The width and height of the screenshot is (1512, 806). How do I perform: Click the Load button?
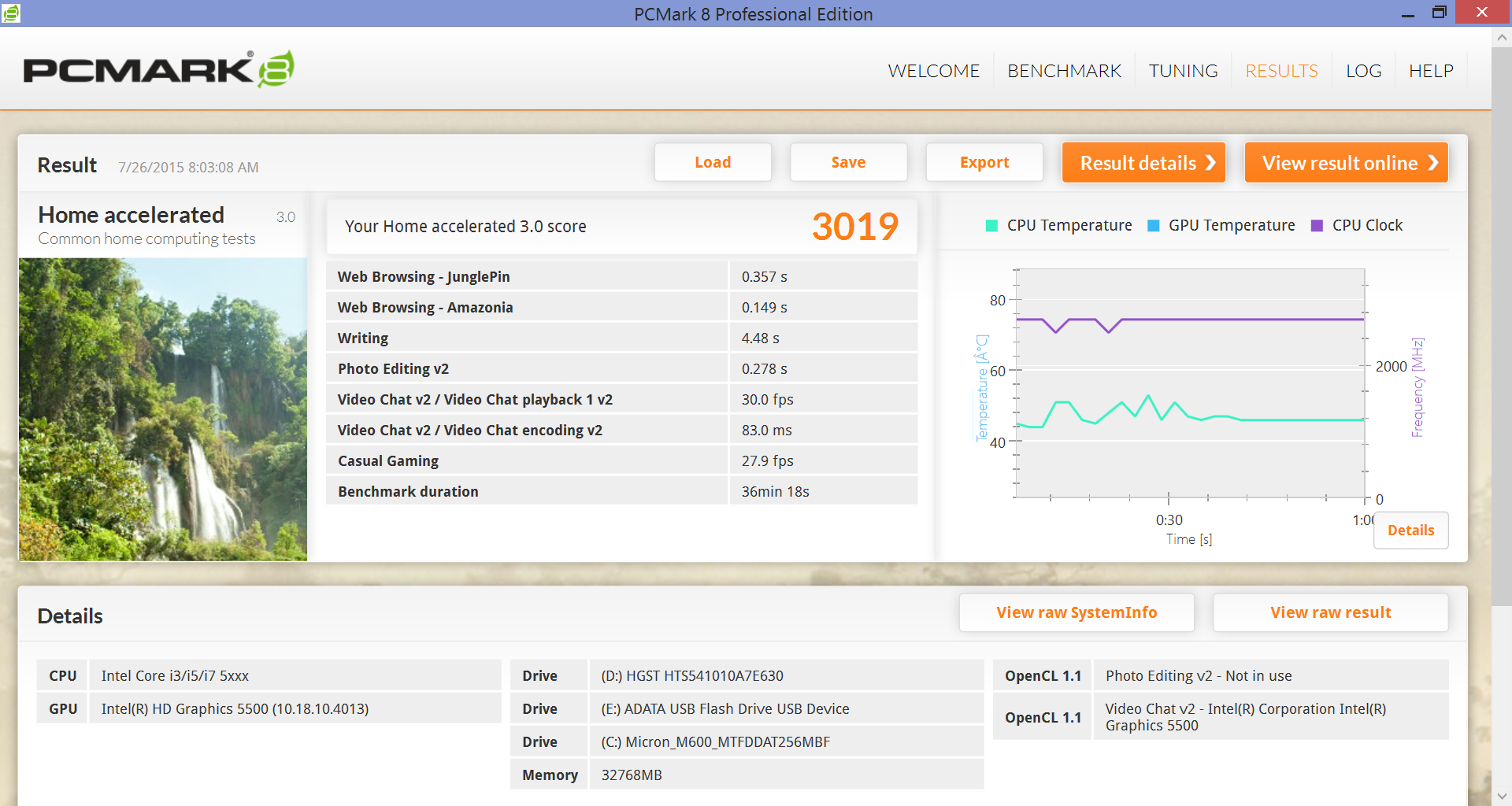713,162
